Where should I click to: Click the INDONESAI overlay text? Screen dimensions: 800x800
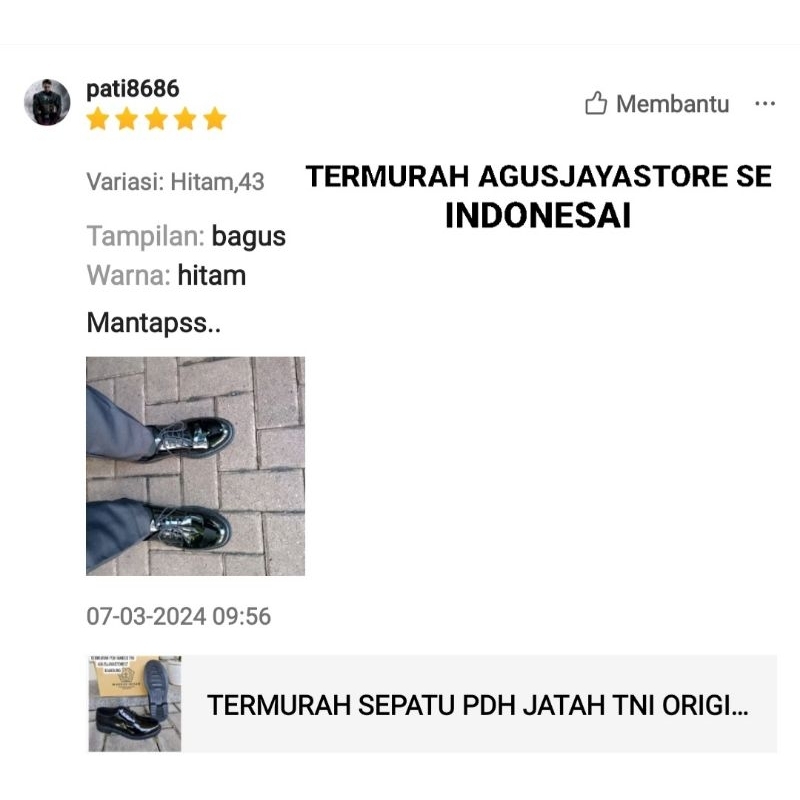[x=538, y=215]
